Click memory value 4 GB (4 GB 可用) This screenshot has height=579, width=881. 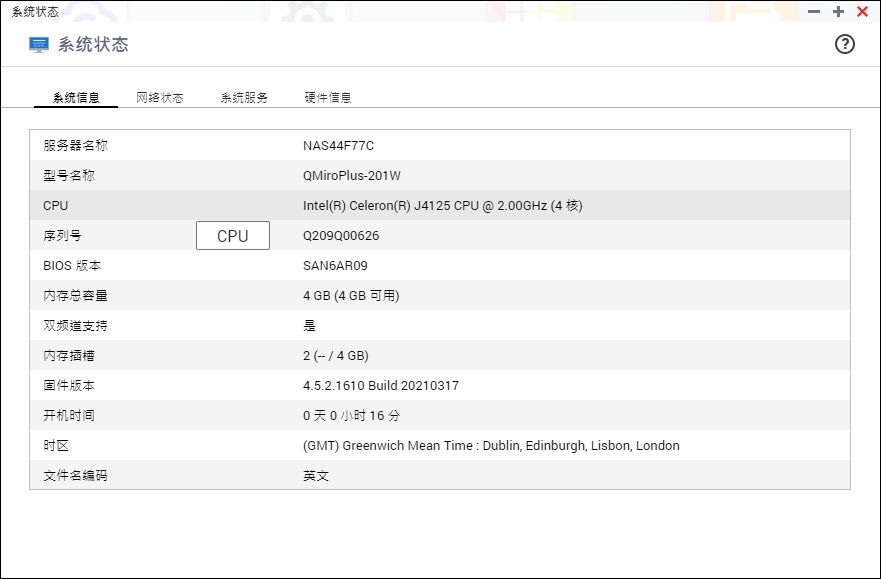[x=351, y=296]
